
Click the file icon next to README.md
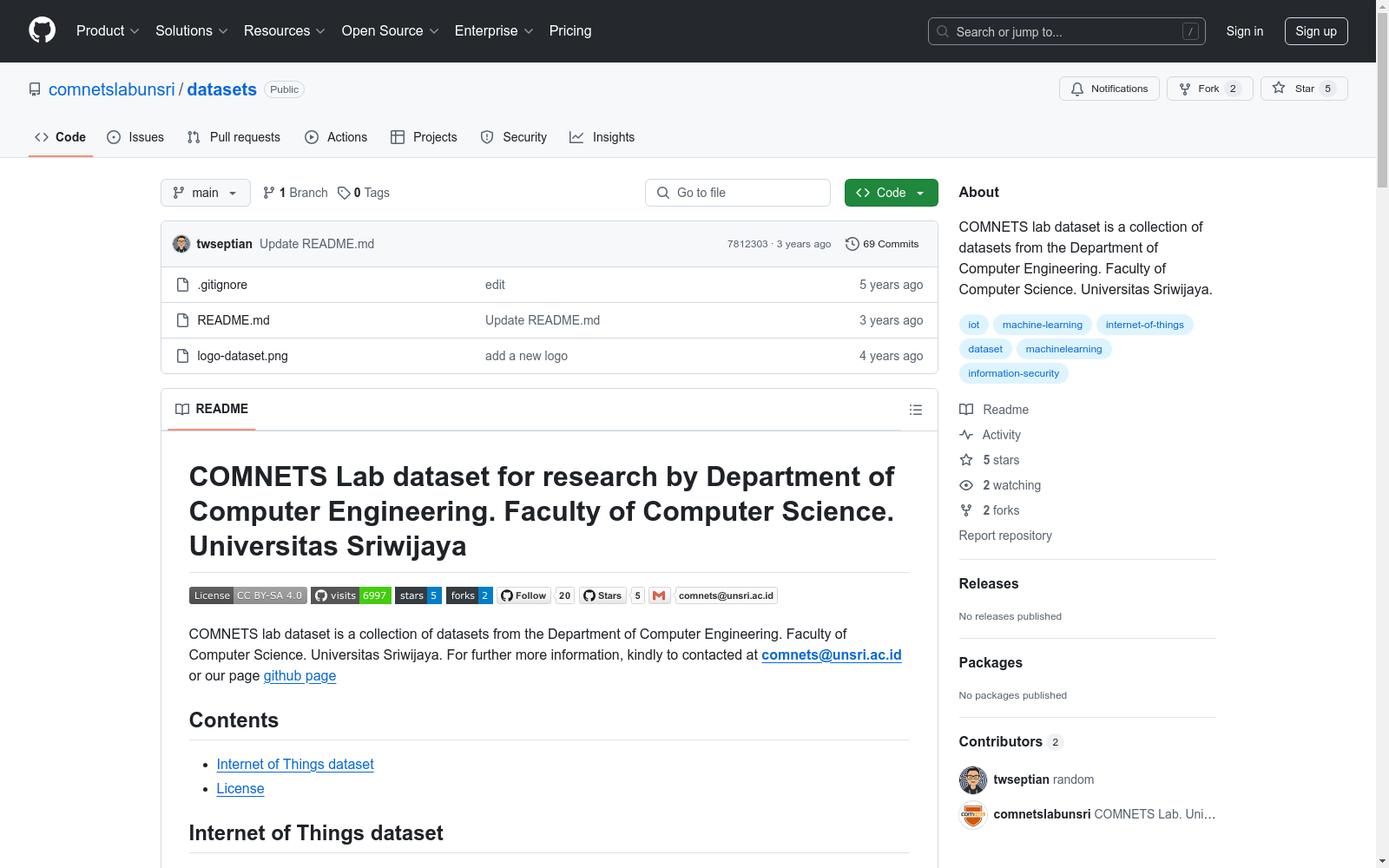point(182,320)
